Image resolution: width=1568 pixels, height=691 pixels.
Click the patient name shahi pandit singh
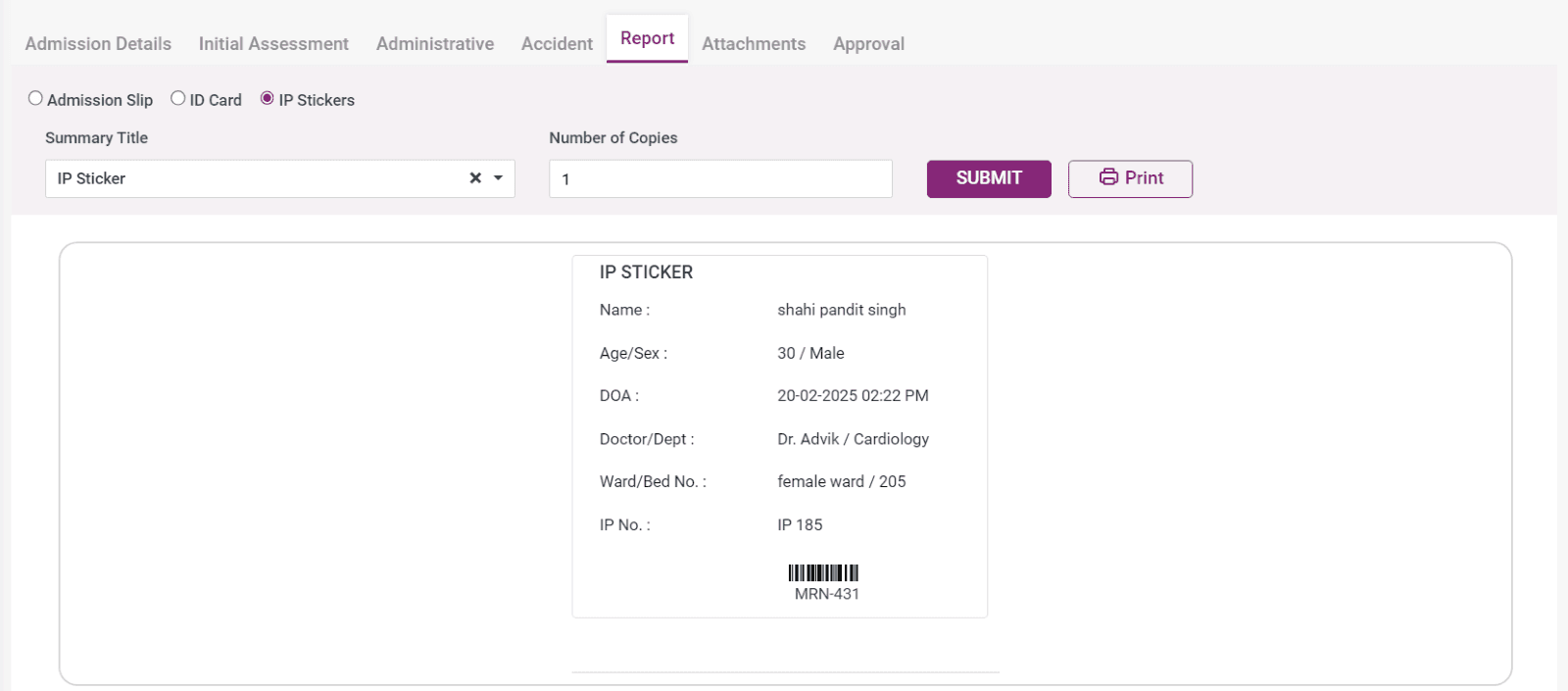(x=841, y=310)
